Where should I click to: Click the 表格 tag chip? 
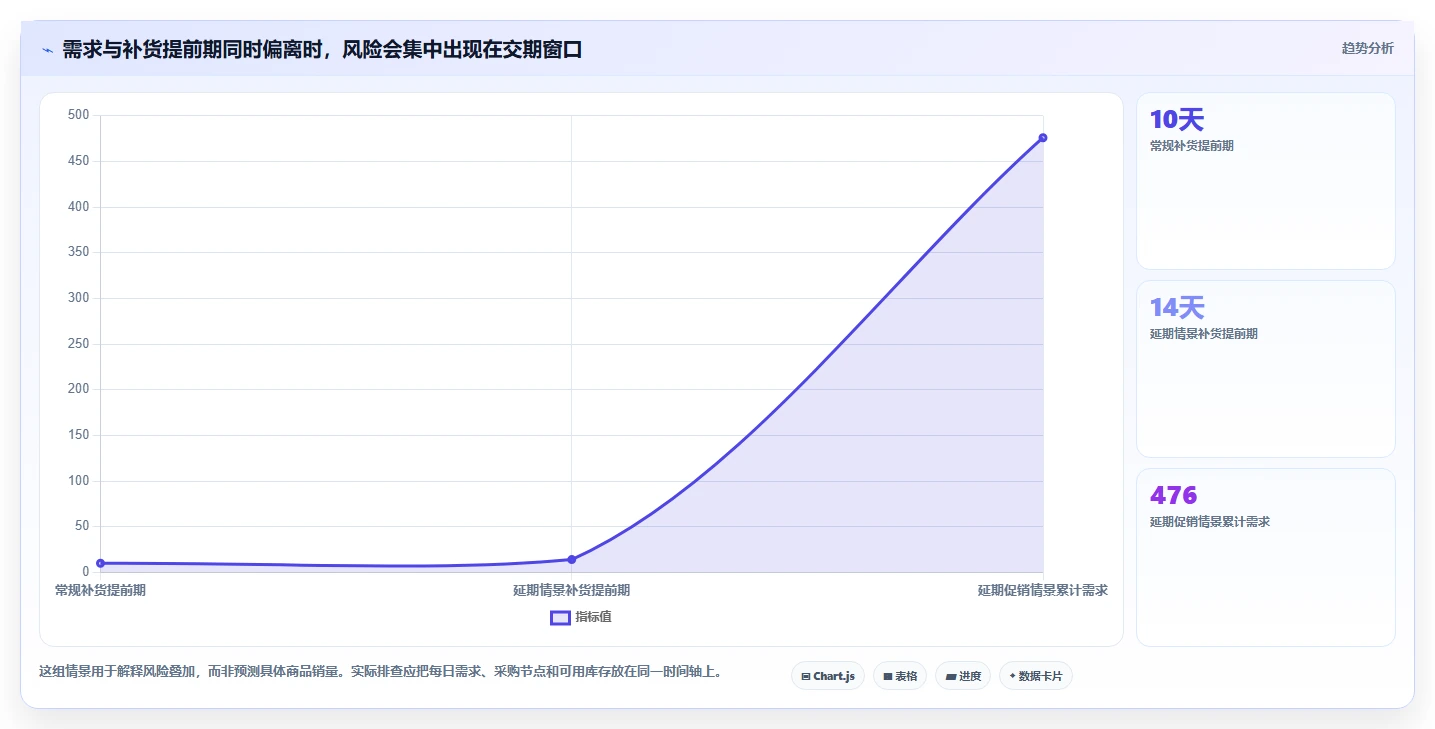pos(900,676)
